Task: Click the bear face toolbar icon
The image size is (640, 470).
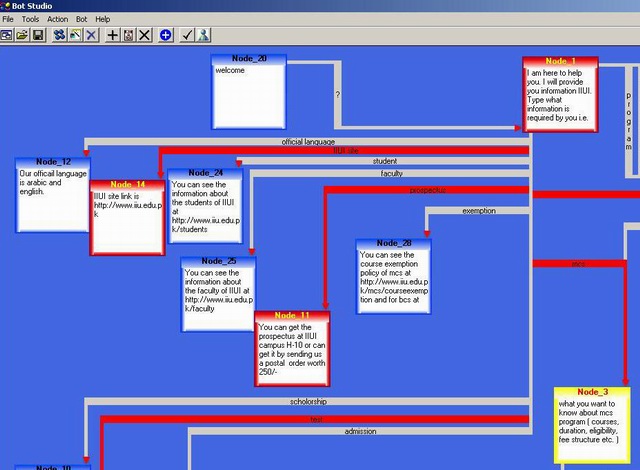Action: (x=128, y=35)
